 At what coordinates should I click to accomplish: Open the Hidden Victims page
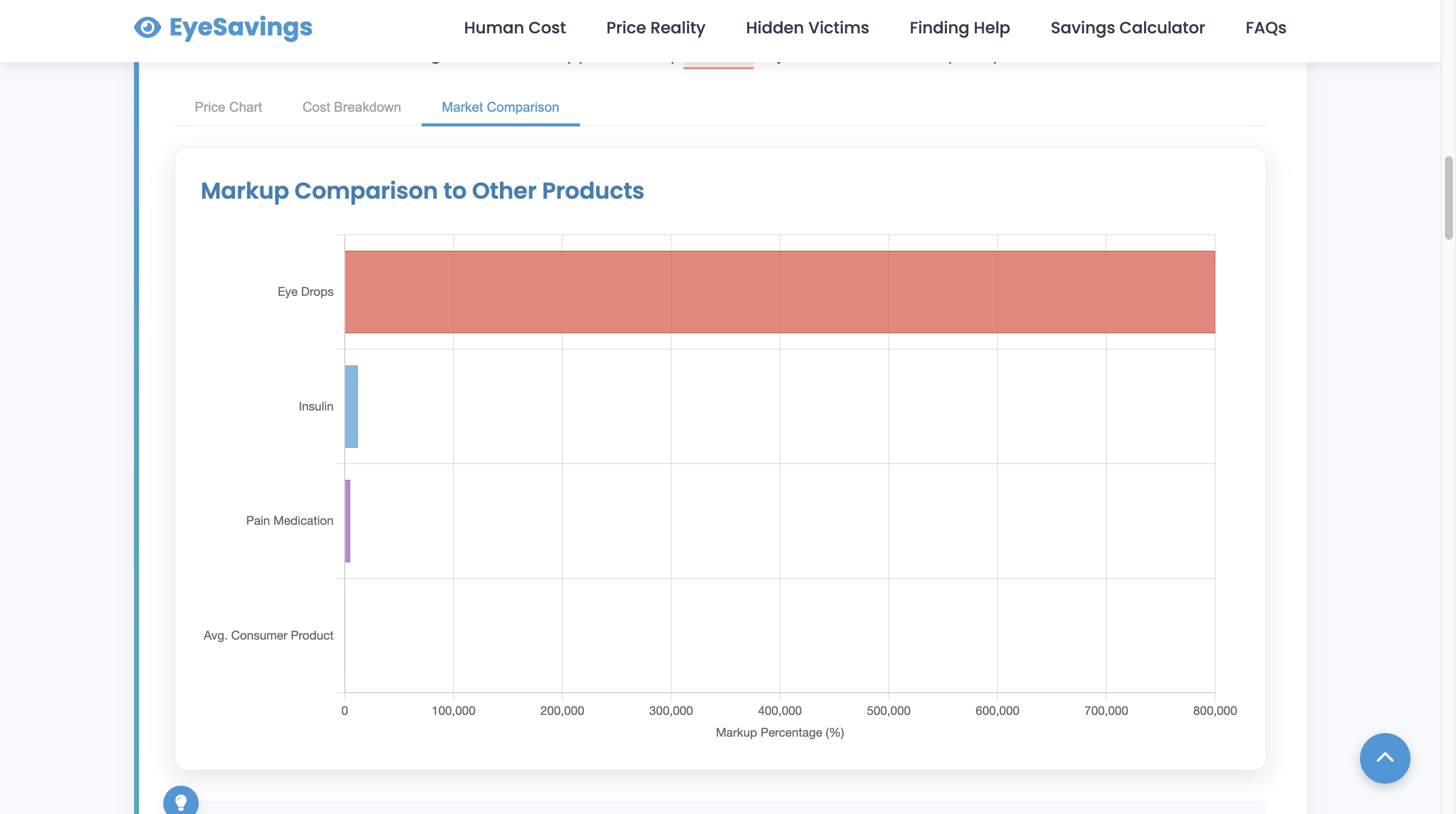[806, 28]
